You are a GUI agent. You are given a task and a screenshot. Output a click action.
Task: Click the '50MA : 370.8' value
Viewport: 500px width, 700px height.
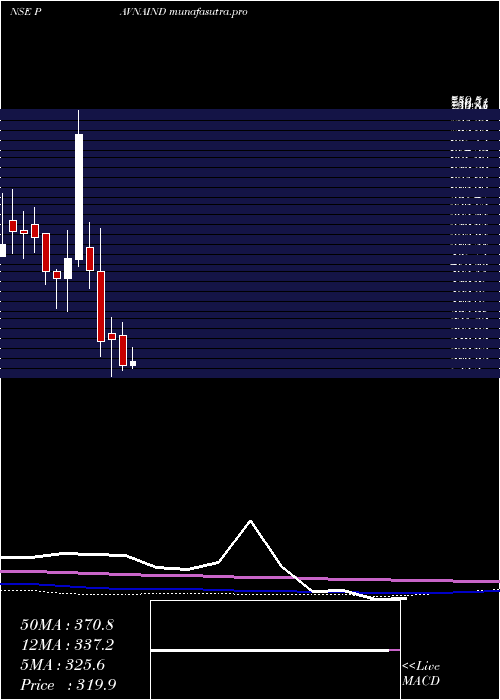[x=67, y=625]
